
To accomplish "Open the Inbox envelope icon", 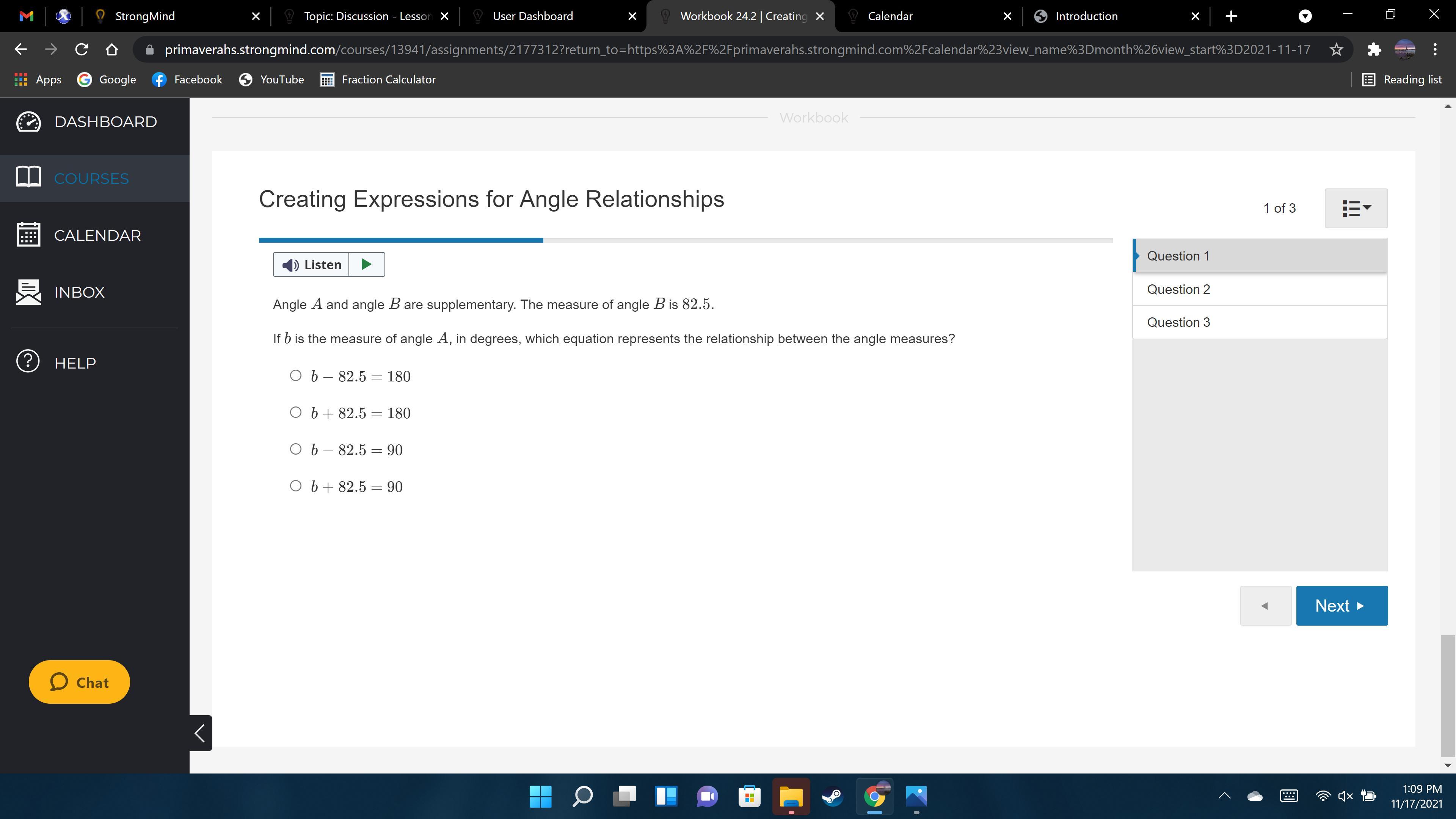I will [x=28, y=292].
